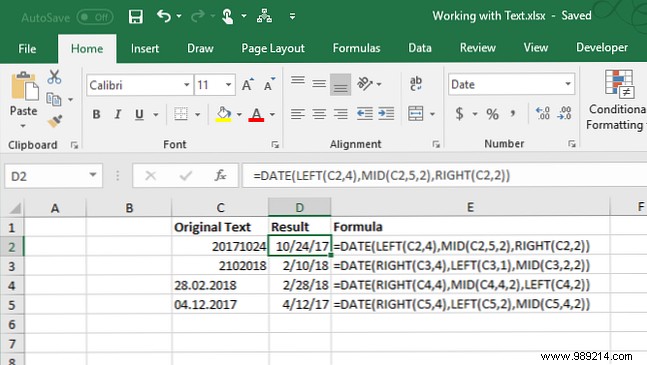Cut selection with scissors icon
This screenshot has height=365, width=647.
[54, 77]
